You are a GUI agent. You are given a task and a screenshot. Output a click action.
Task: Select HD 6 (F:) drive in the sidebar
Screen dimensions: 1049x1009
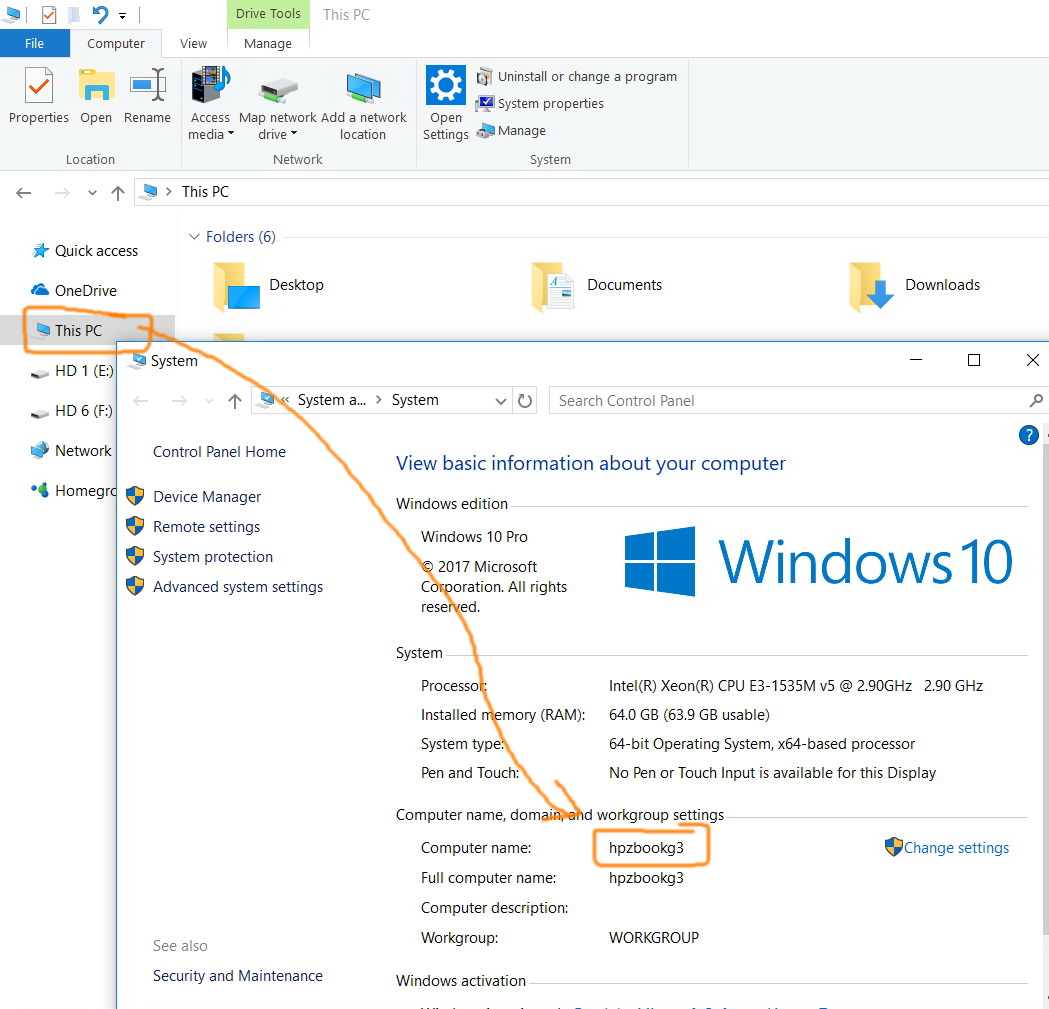(x=73, y=411)
